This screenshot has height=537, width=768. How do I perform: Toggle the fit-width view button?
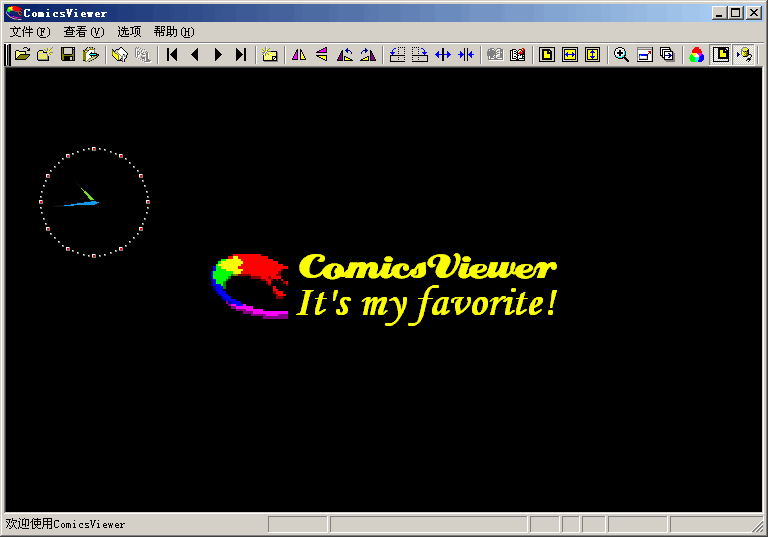pos(569,55)
